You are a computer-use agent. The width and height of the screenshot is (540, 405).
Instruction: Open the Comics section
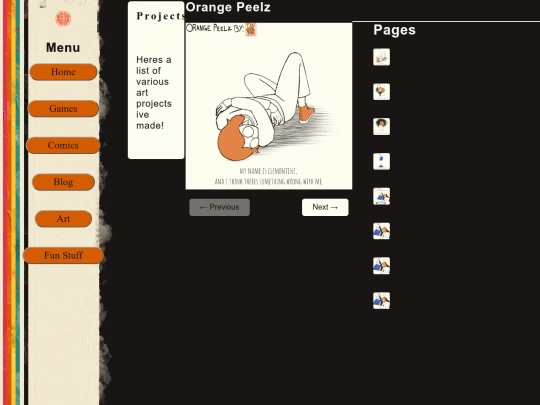63,145
